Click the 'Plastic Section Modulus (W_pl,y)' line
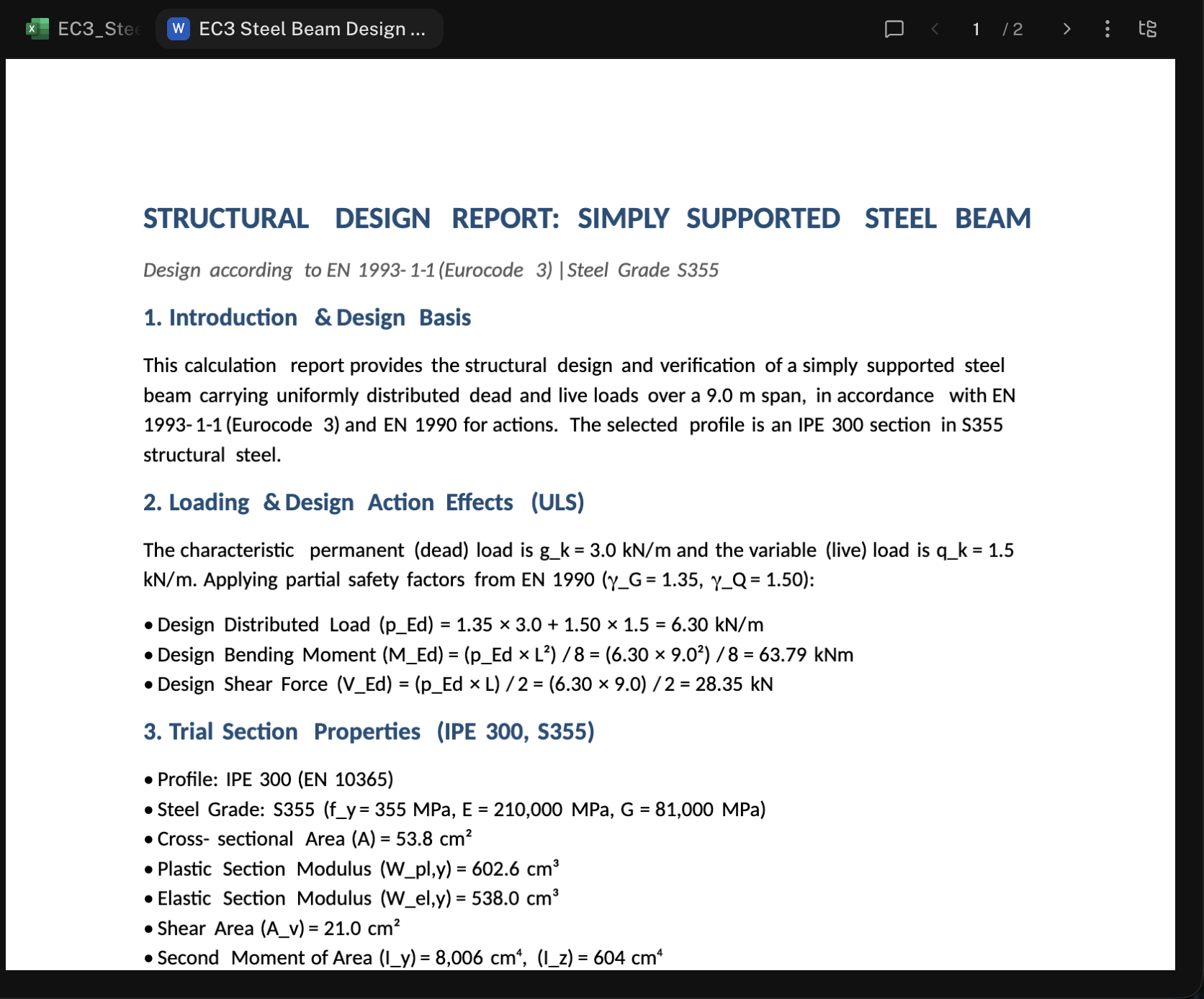Screen dimensions: 1204x999 click(x=351, y=869)
